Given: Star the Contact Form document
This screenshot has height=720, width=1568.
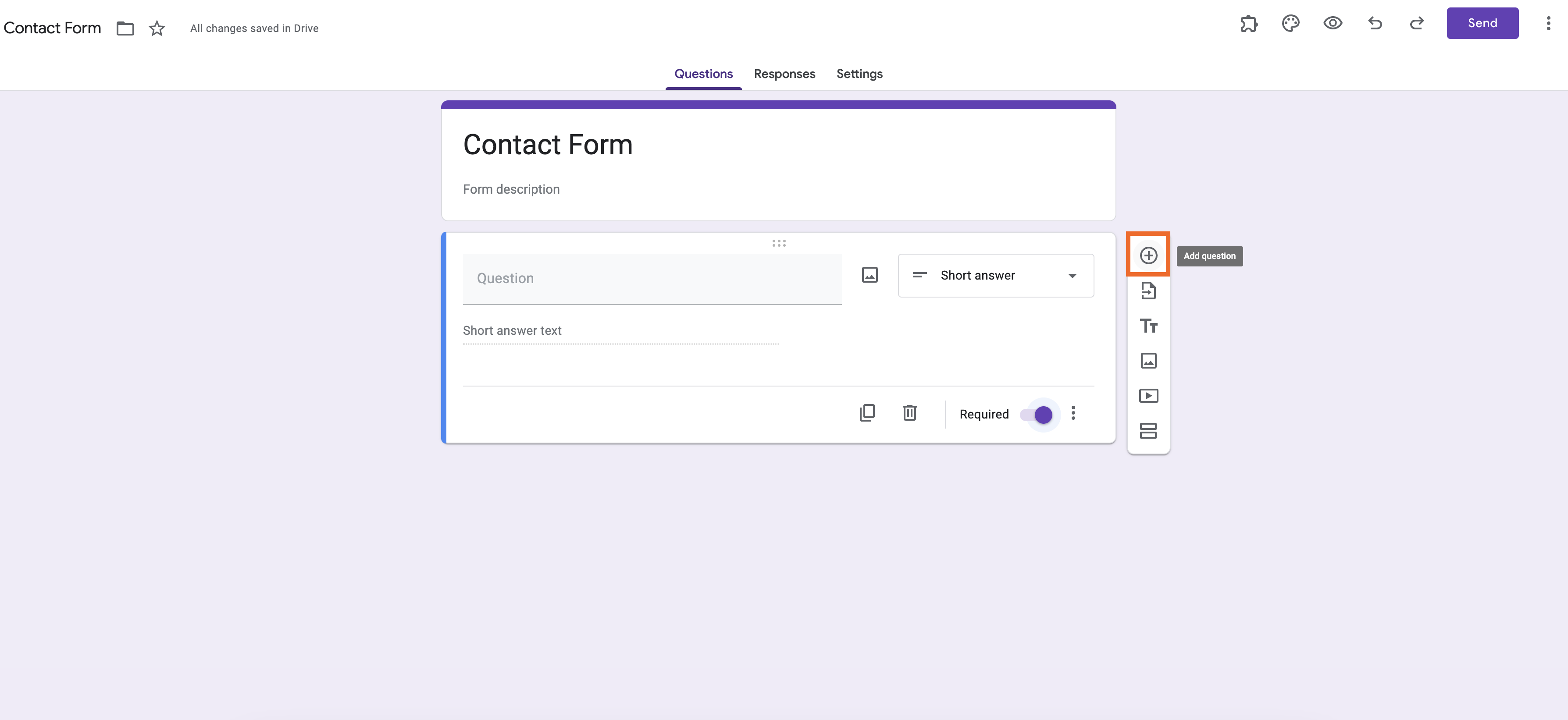Looking at the screenshot, I should [x=157, y=28].
